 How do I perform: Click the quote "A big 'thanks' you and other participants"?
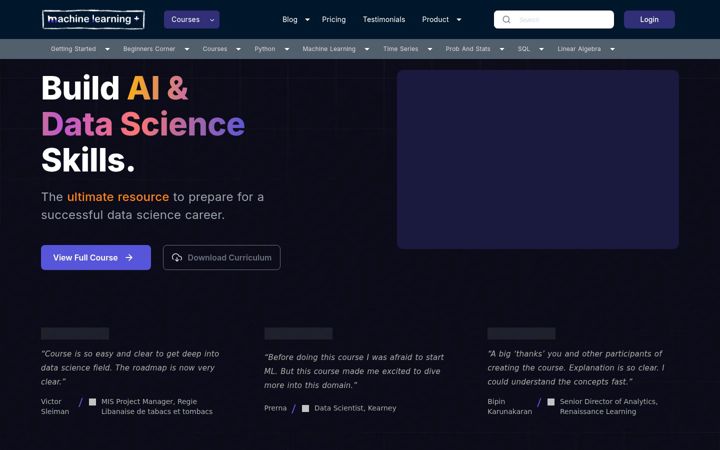pos(576,368)
